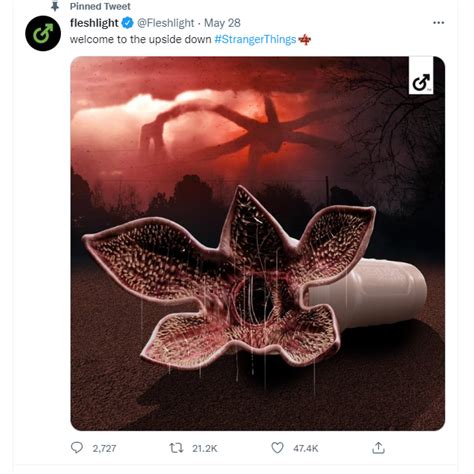Click the pushpin icon beside Pinned Tweet

55,6
